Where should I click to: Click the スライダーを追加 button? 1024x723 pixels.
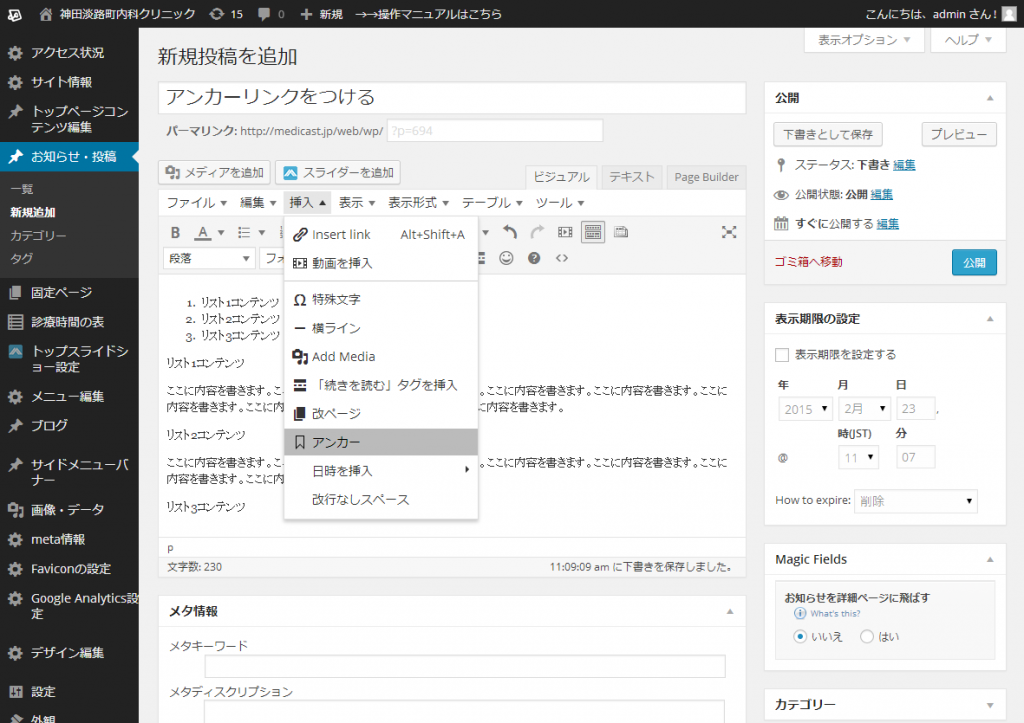(x=338, y=172)
